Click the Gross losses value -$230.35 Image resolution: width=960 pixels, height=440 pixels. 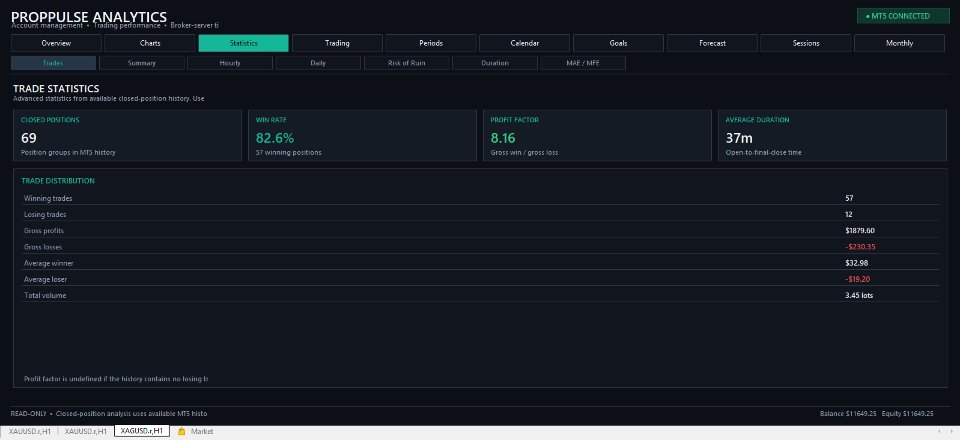tap(860, 247)
